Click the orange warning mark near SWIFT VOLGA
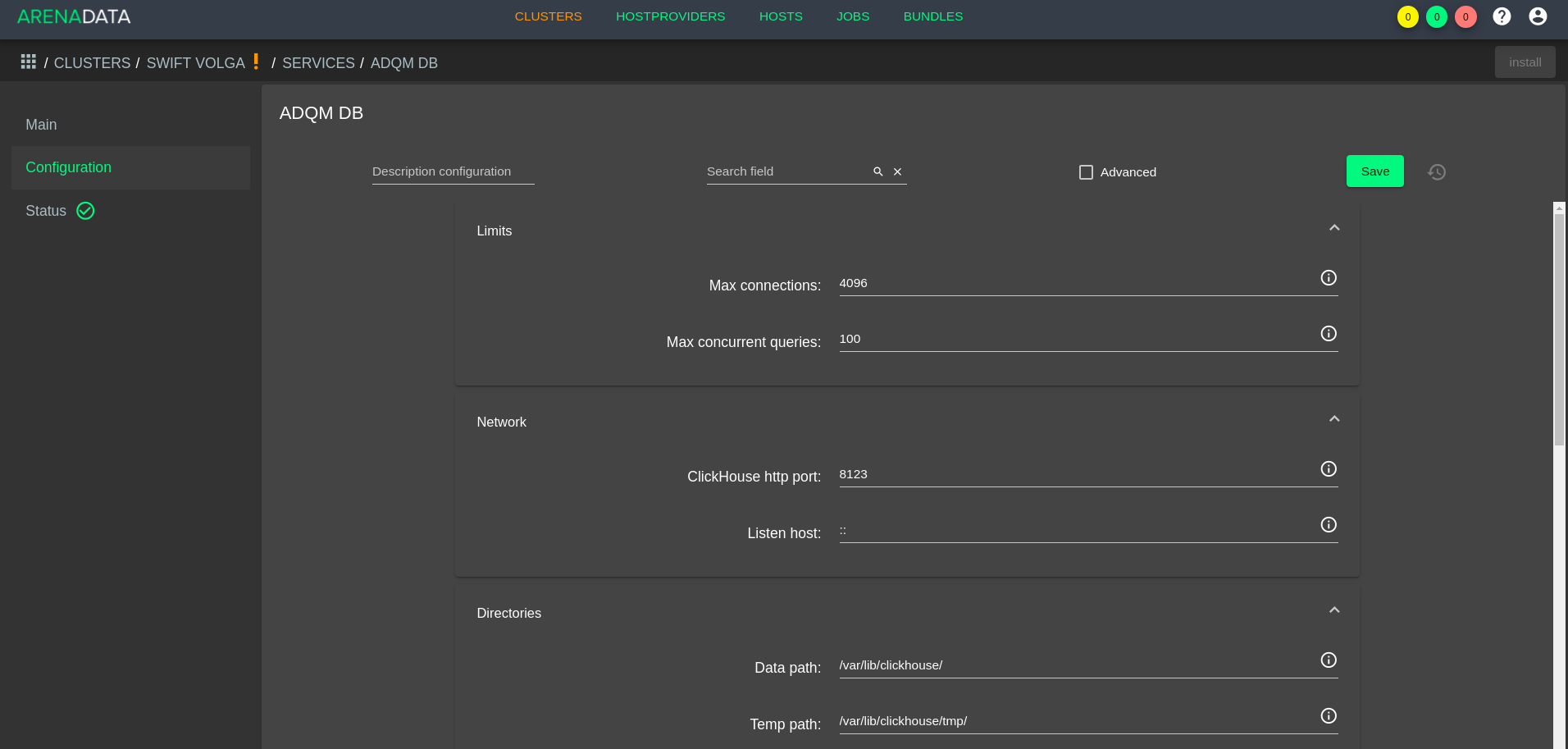 [257, 62]
